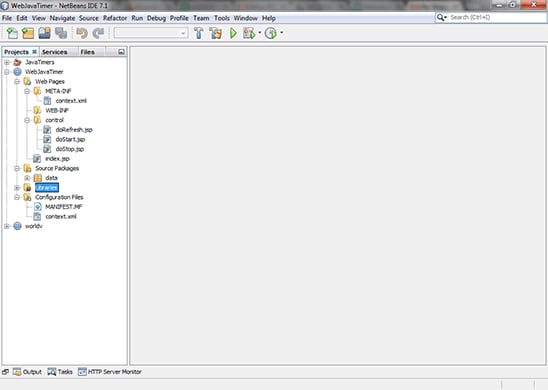Click the worldv globe icon
548x390 pixels.
17,226
